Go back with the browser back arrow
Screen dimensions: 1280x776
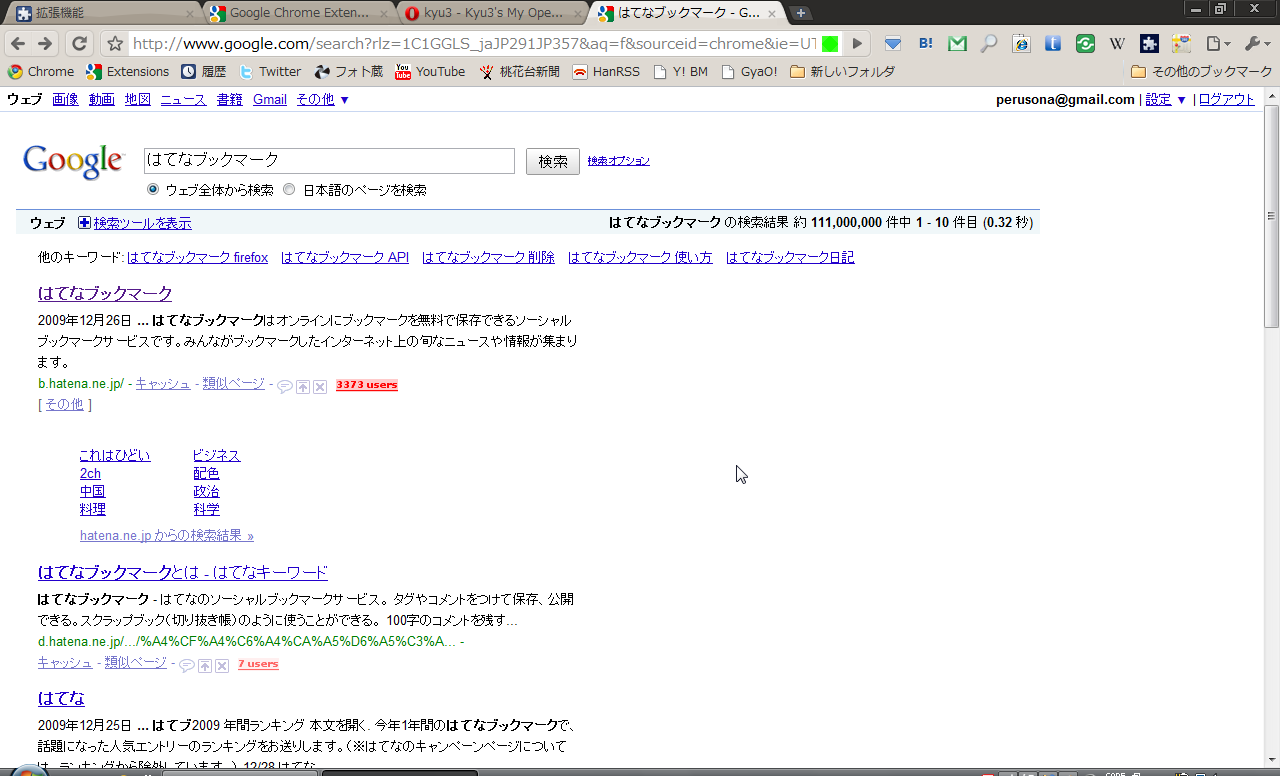(x=18, y=44)
